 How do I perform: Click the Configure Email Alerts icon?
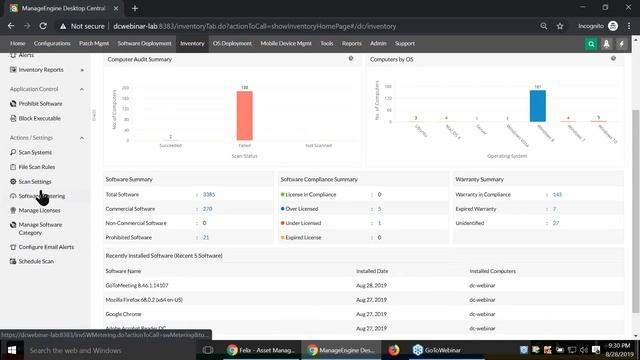coord(13,247)
